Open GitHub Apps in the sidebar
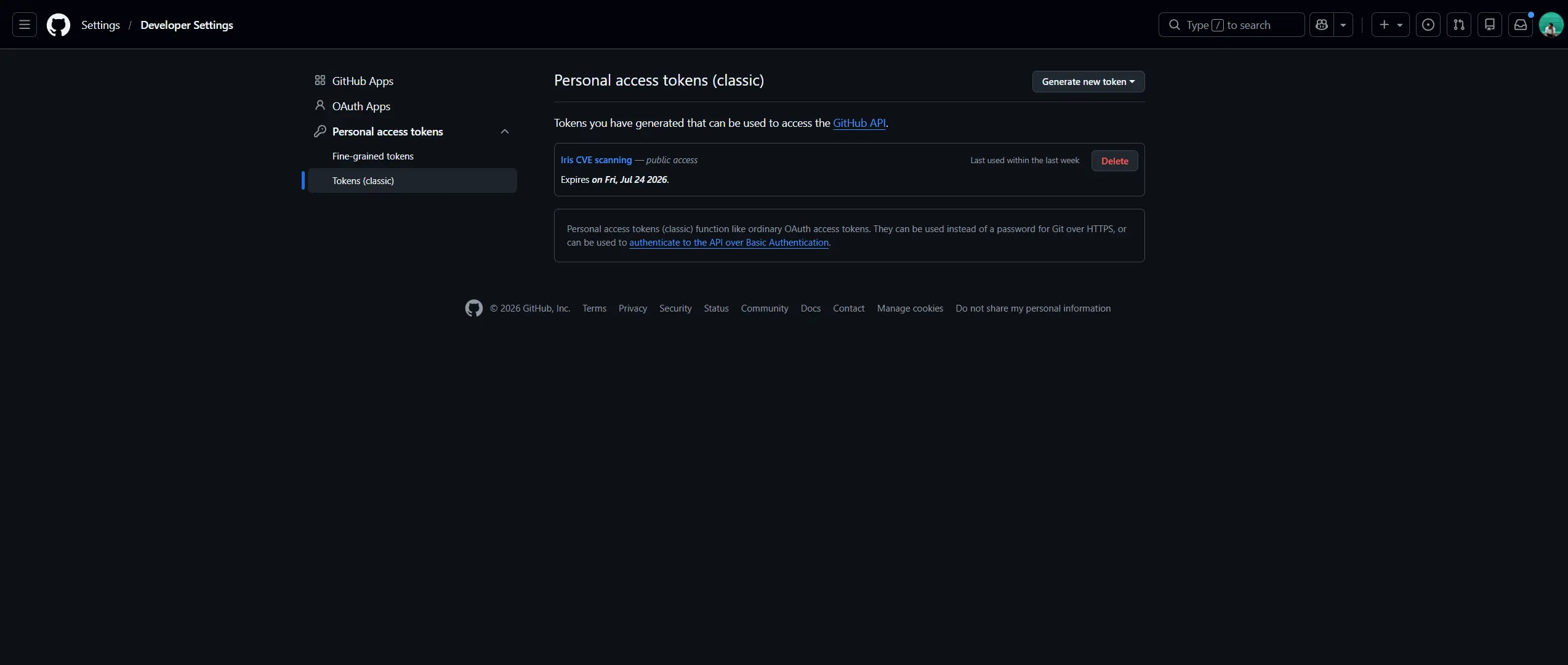 pos(412,81)
